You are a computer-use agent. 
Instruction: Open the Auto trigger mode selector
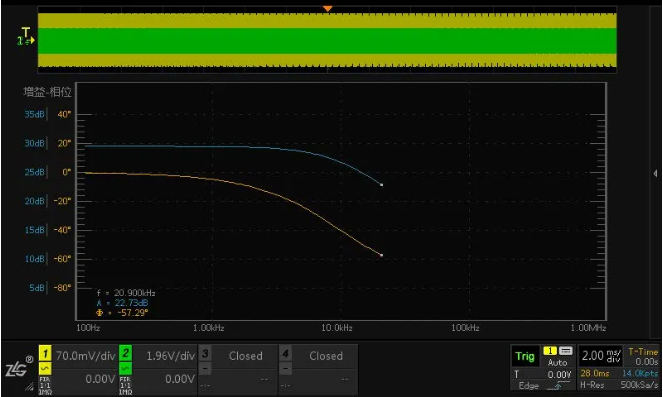558,362
